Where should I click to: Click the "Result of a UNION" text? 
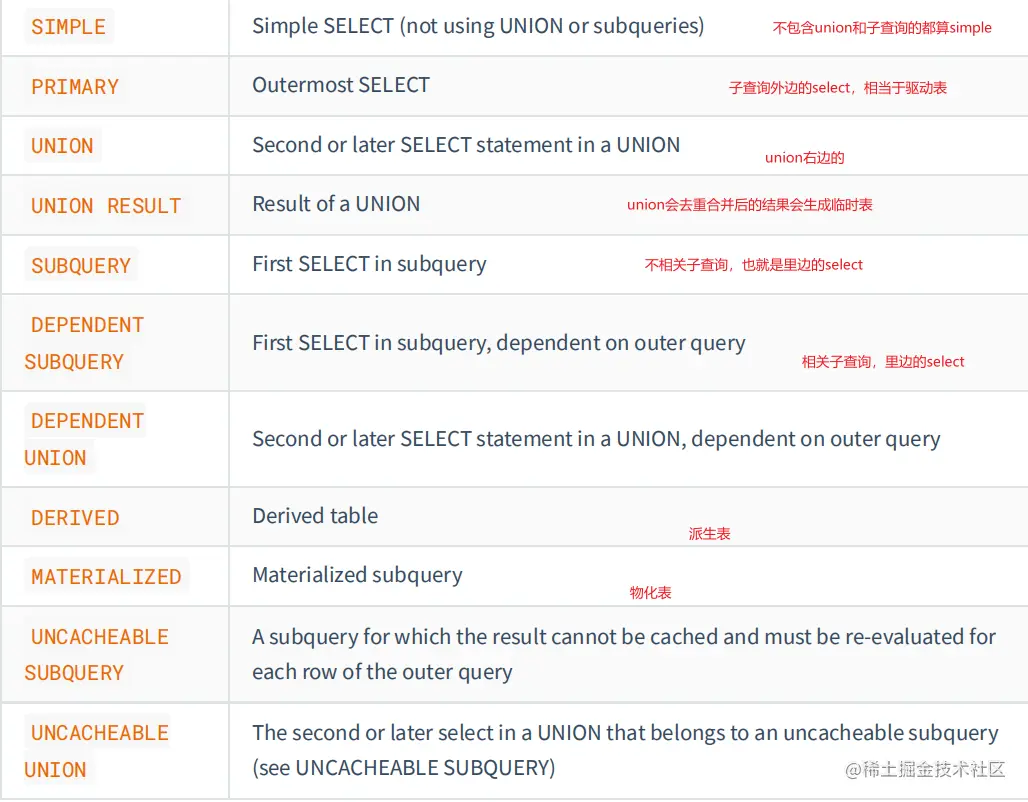[336, 204]
